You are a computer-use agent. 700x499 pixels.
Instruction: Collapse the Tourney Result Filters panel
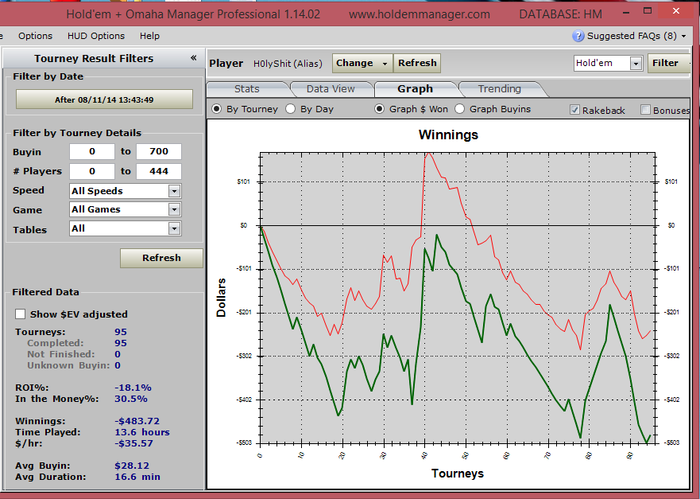tap(193, 59)
